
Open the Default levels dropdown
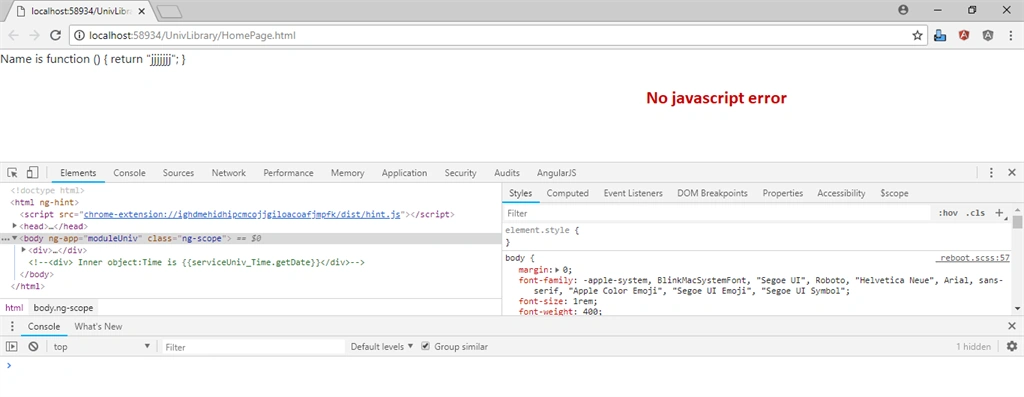[x=381, y=347]
